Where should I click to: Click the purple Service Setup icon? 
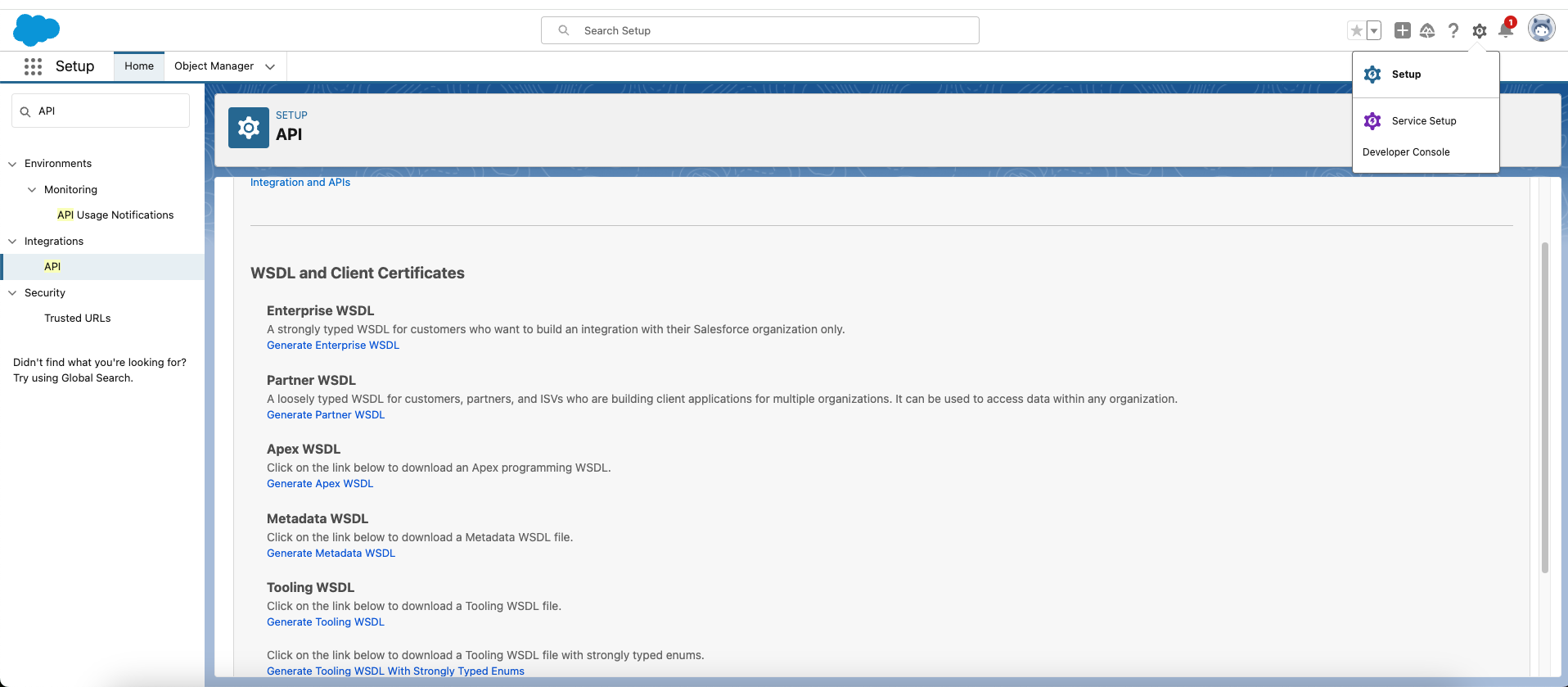1372,121
